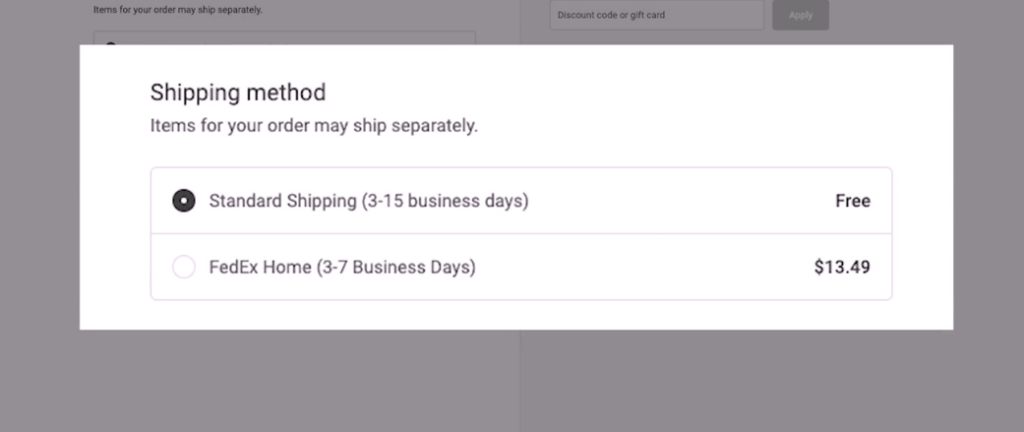Screen dimensions: 1024x432
Task: Click the dimmed box around the hidden radio button
Action: point(300,38)
